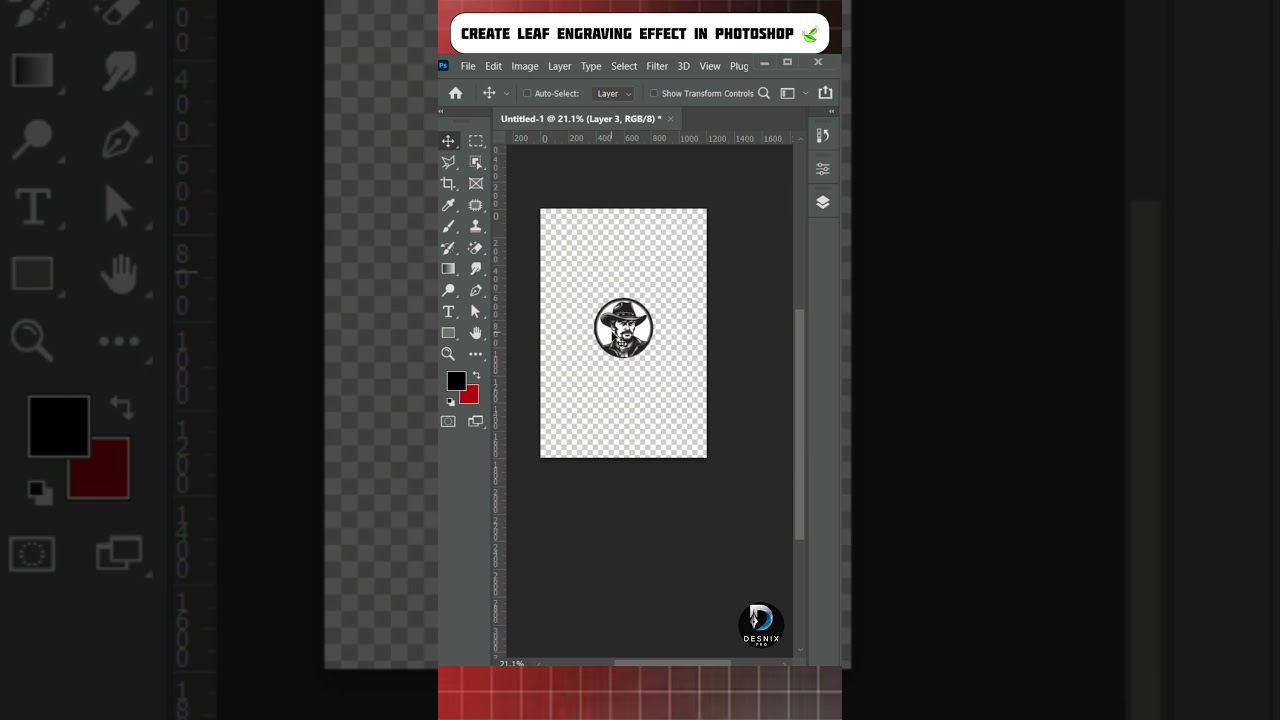Enable the Auto-Select checkbox

click(x=527, y=94)
